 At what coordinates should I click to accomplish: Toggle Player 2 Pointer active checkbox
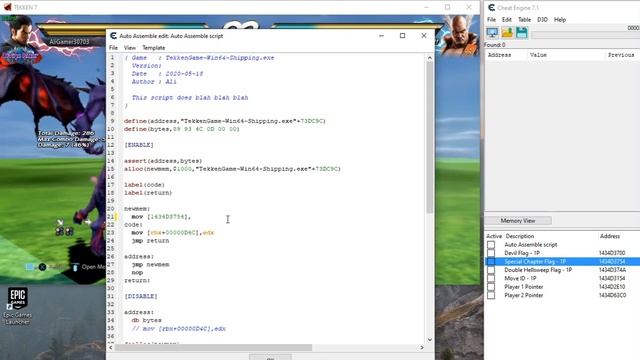coord(491,295)
